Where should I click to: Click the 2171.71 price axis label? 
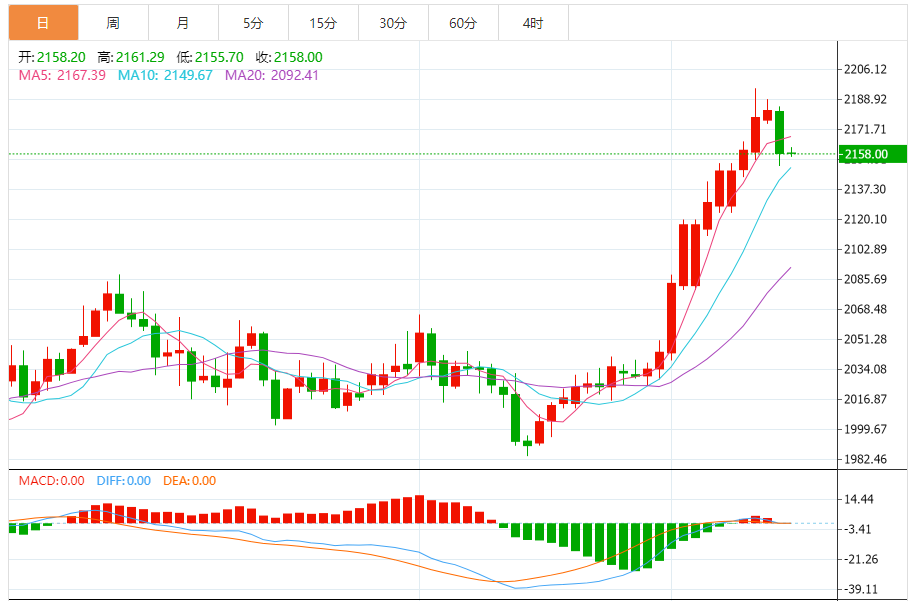[x=865, y=130]
